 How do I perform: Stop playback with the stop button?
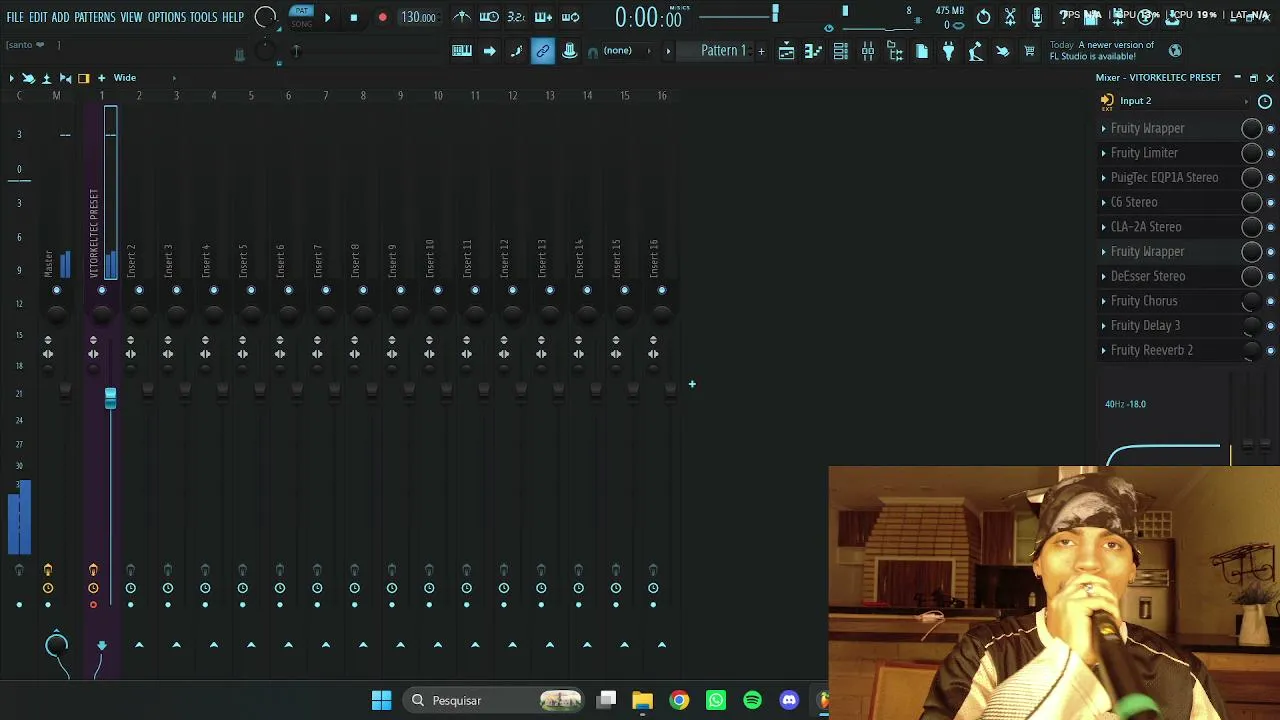click(354, 17)
